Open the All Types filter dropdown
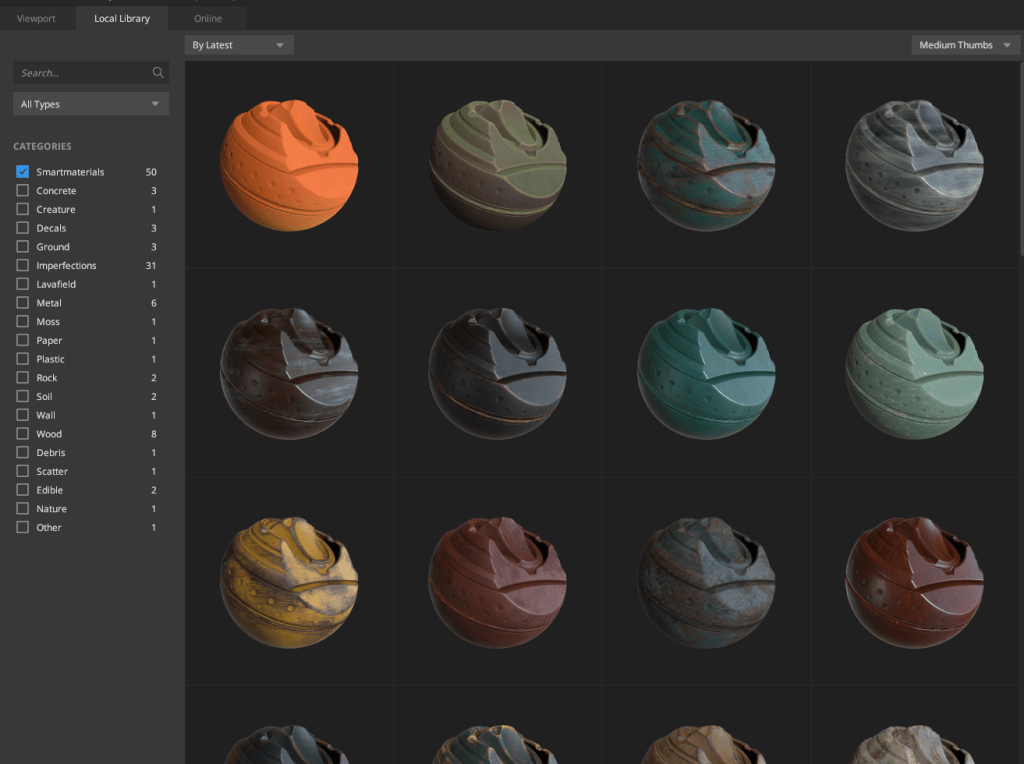The image size is (1024, 764). (x=90, y=104)
